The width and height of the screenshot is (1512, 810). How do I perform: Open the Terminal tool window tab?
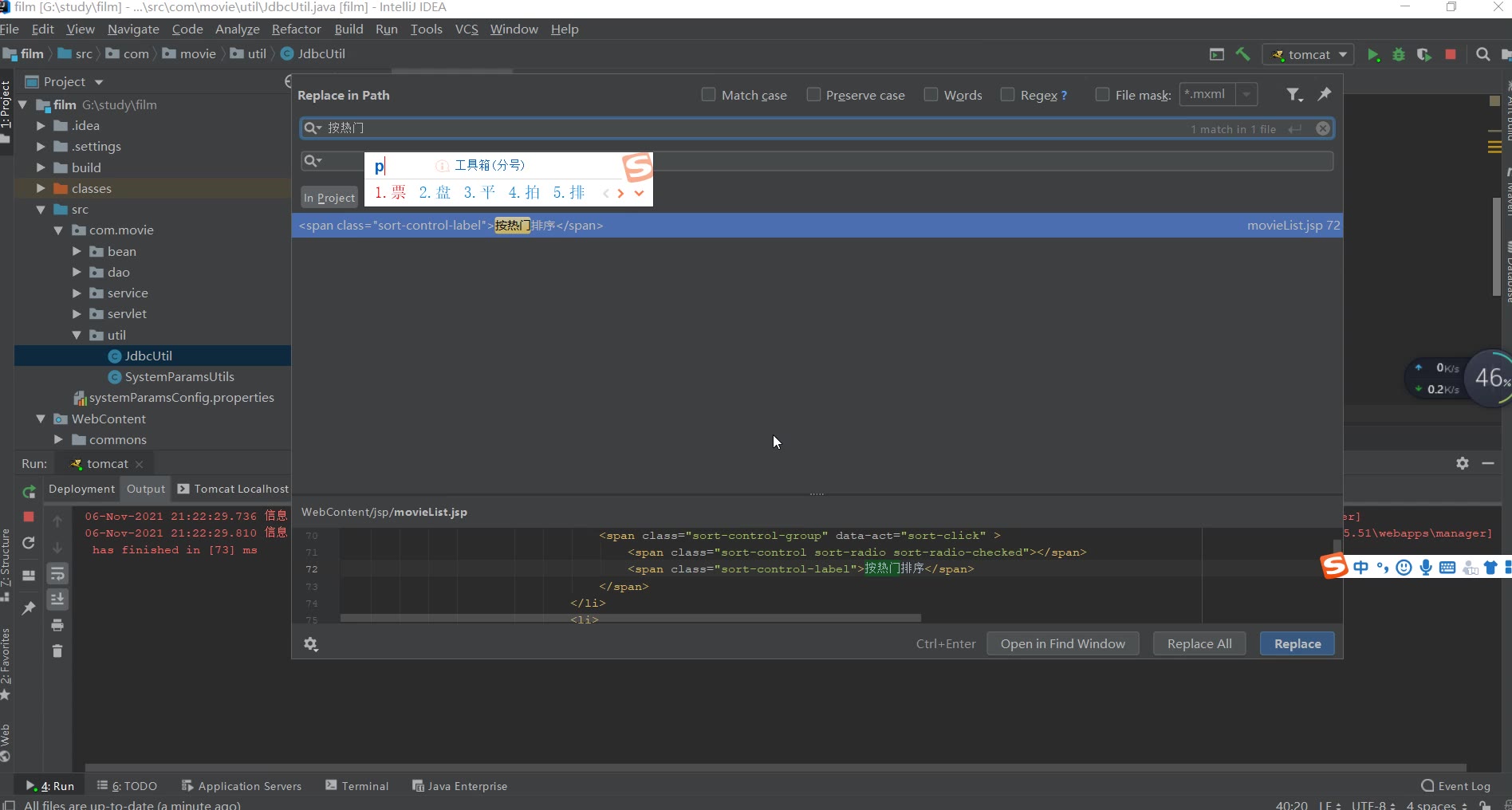[x=357, y=786]
